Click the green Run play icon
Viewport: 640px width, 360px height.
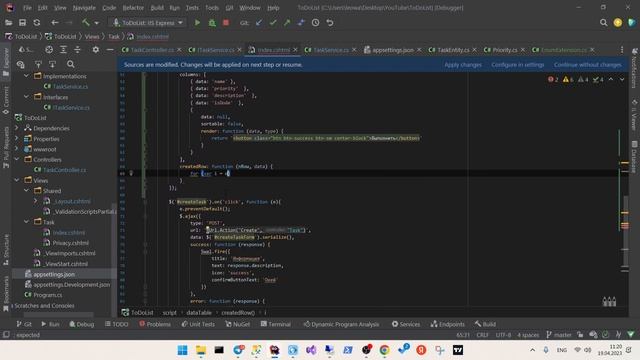pyautogui.click(x=198, y=23)
